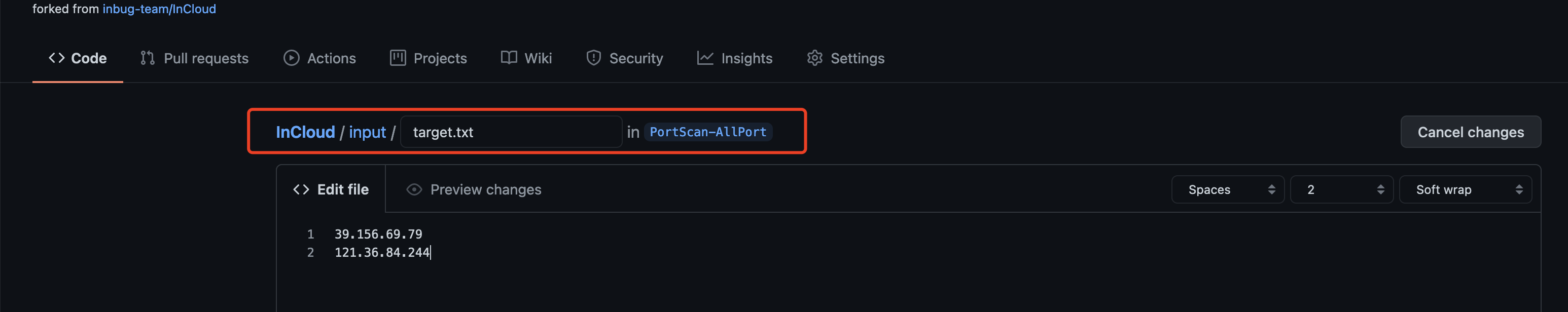Click the Pull requests branch icon
Screen dimensions: 1568x312
point(147,58)
